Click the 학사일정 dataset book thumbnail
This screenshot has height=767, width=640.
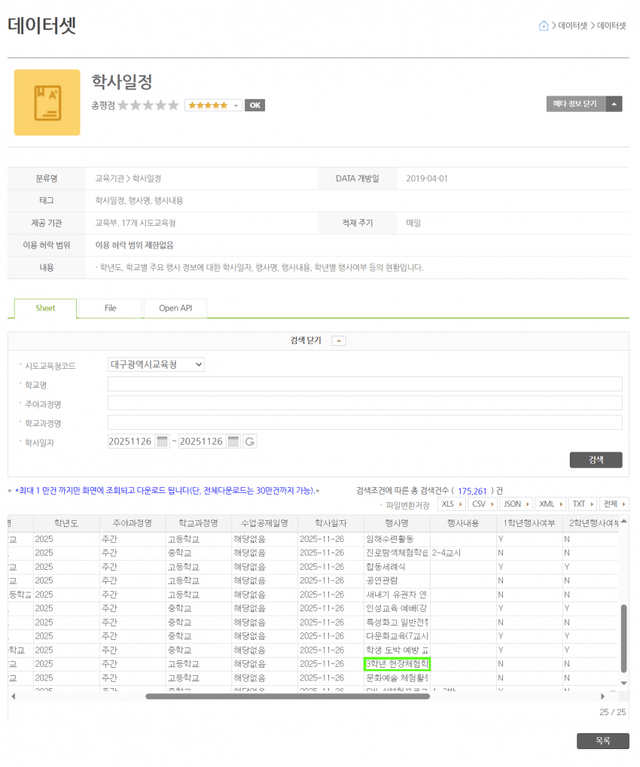pyautogui.click(x=47, y=102)
